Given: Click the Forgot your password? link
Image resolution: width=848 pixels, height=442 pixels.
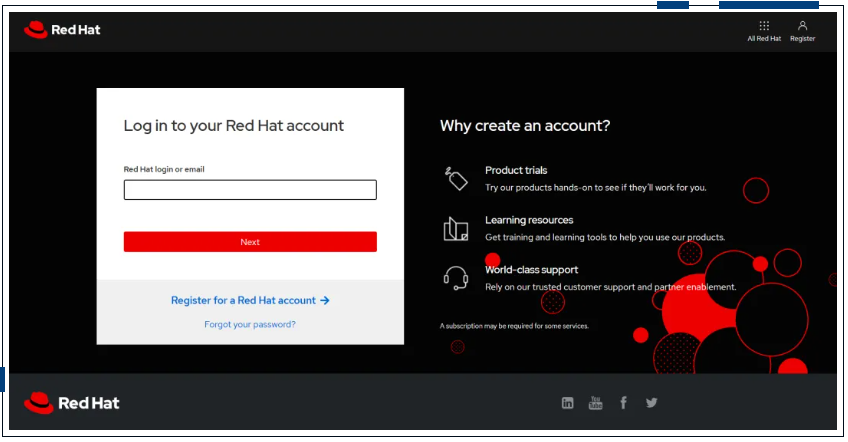Looking at the screenshot, I should 250,324.
